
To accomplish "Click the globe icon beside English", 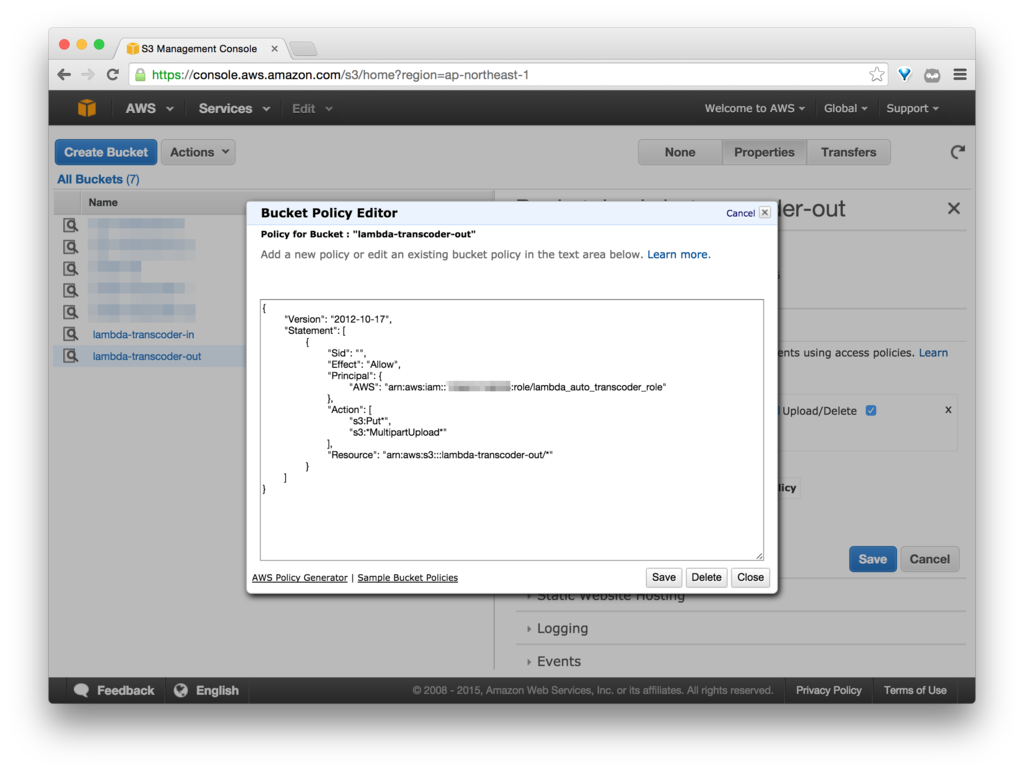I will click(181, 690).
